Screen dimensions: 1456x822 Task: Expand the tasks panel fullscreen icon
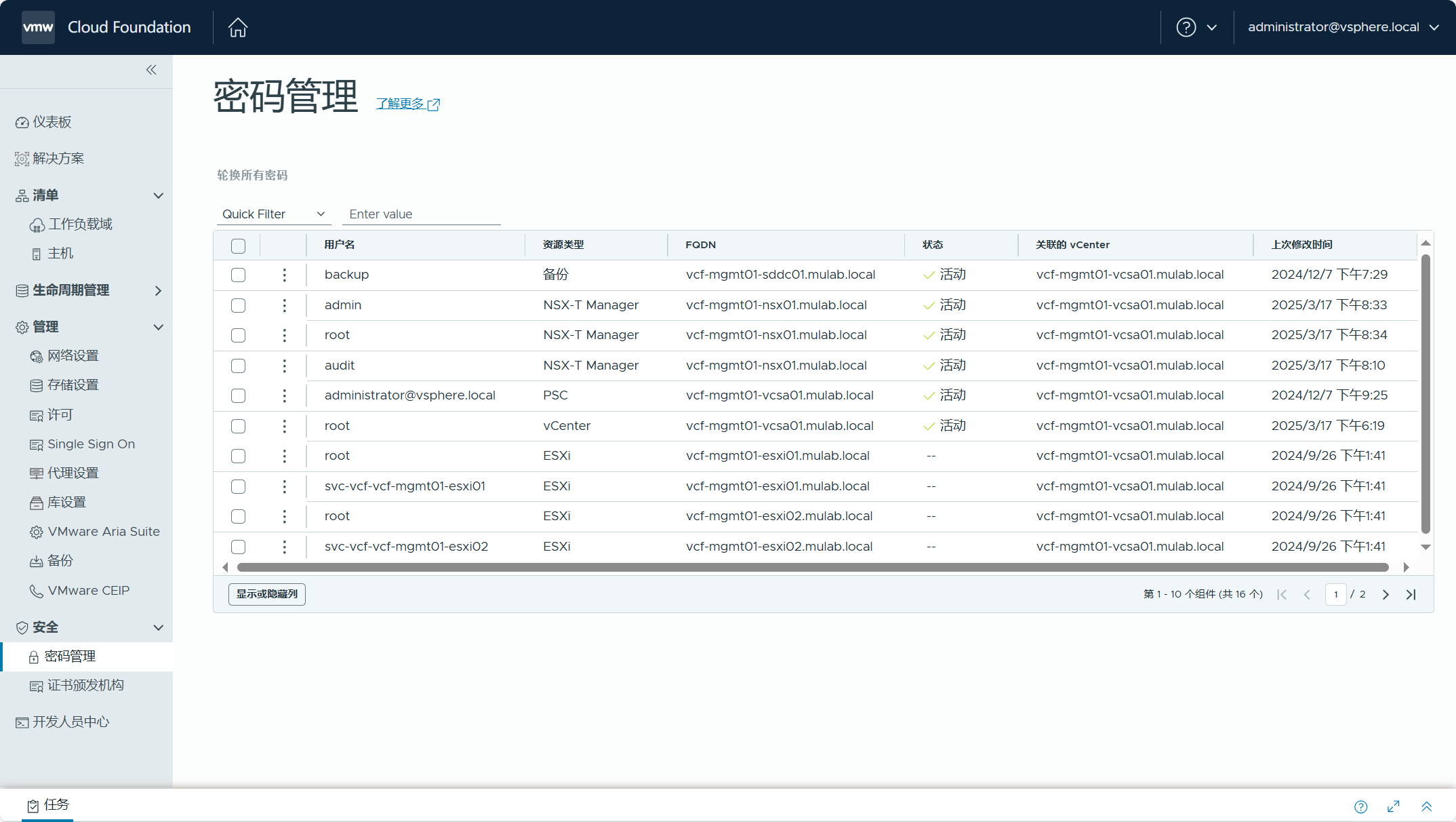tap(1394, 806)
